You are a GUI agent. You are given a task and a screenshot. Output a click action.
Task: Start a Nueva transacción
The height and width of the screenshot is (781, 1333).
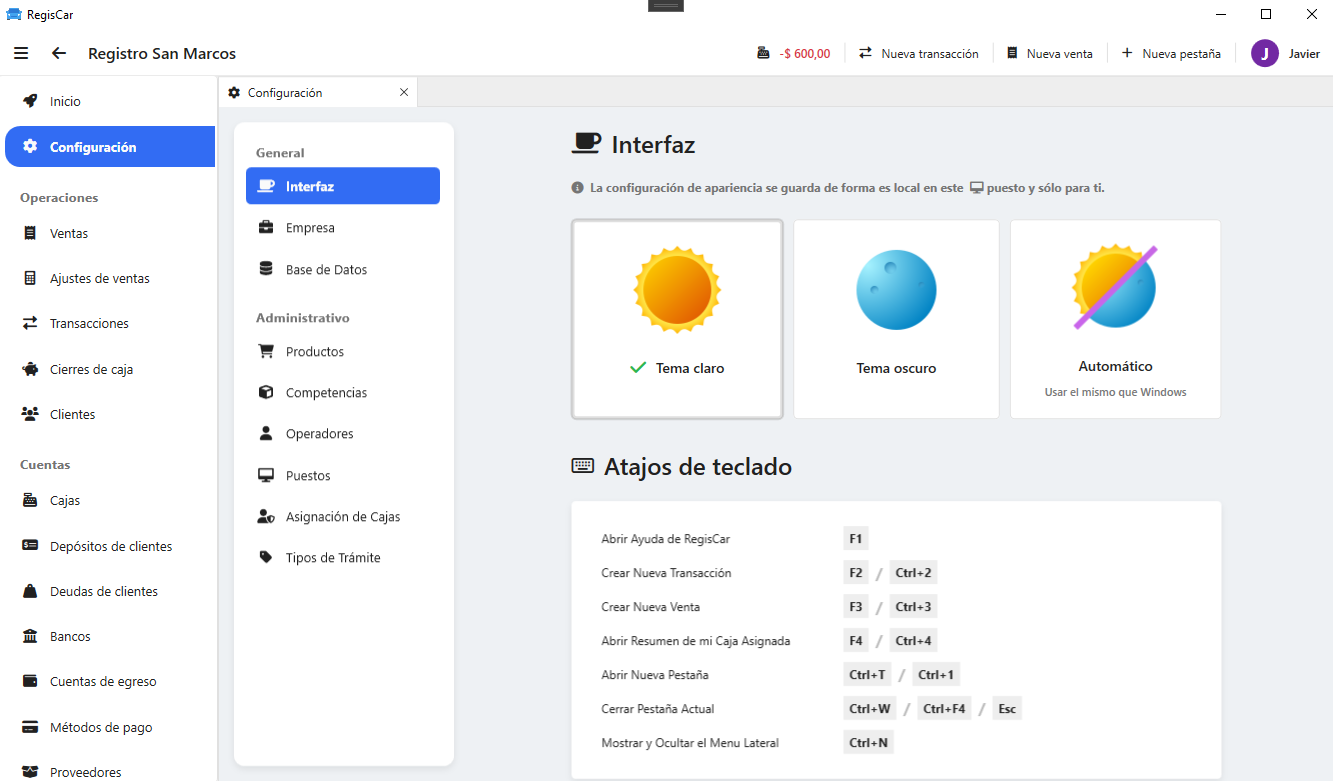(919, 52)
